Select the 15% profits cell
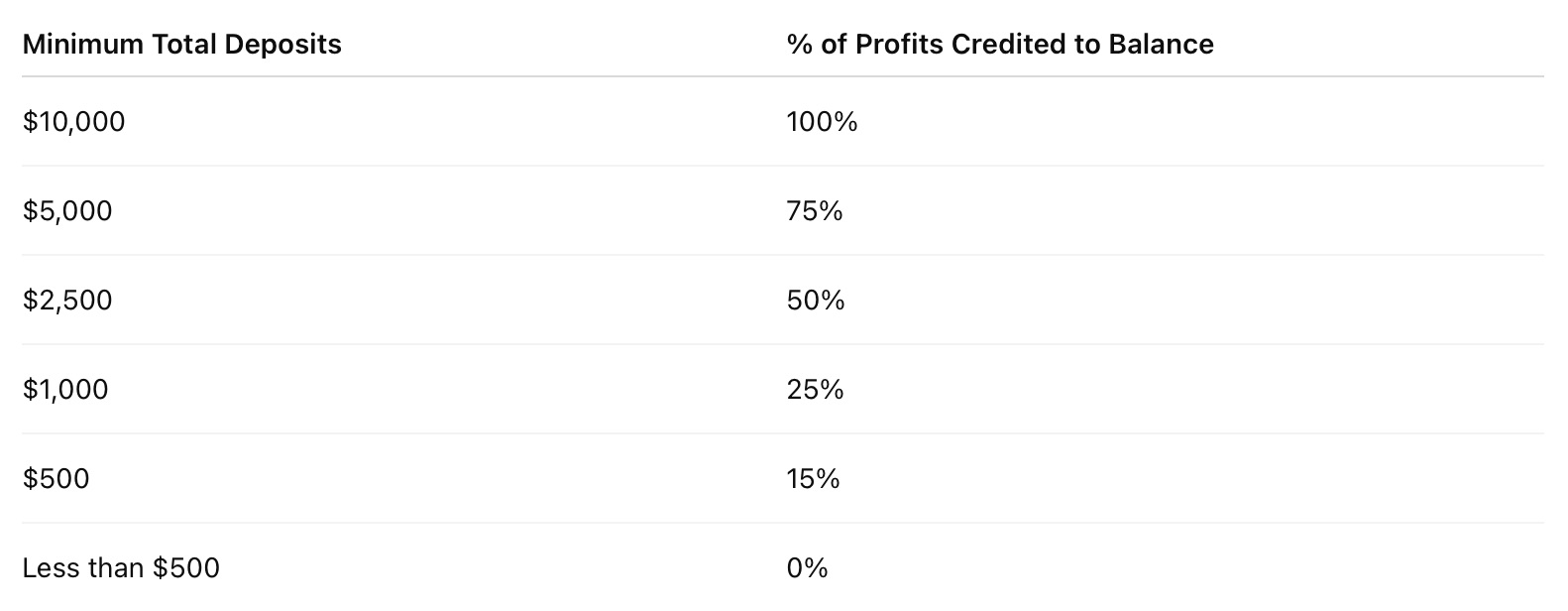Screen dimensions: 1568x611 click(x=813, y=479)
